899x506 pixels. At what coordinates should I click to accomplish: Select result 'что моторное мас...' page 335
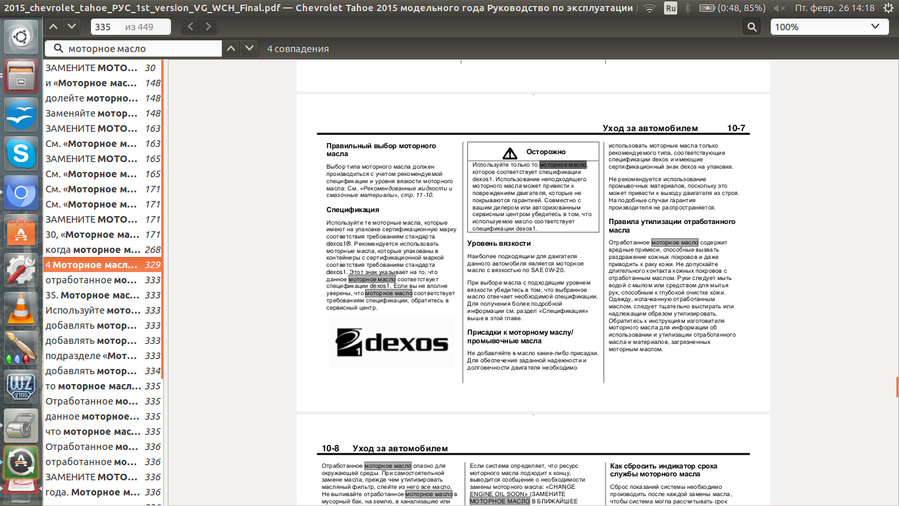pyautogui.click(x=103, y=432)
